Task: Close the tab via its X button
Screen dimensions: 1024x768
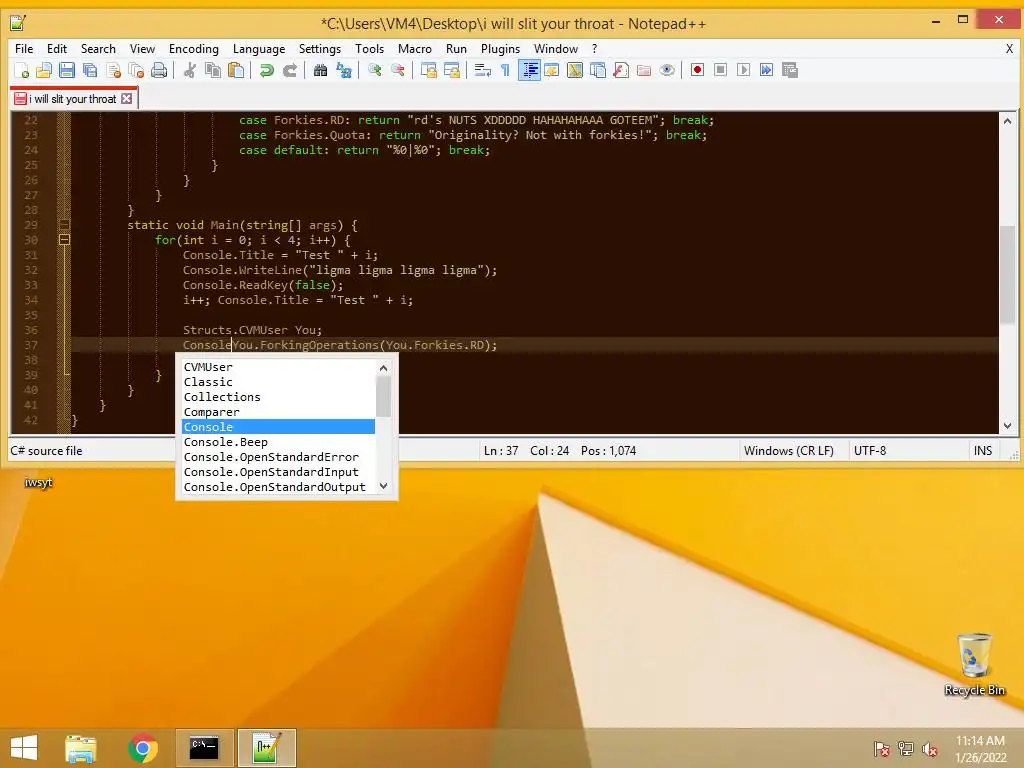Action: pyautogui.click(x=127, y=99)
